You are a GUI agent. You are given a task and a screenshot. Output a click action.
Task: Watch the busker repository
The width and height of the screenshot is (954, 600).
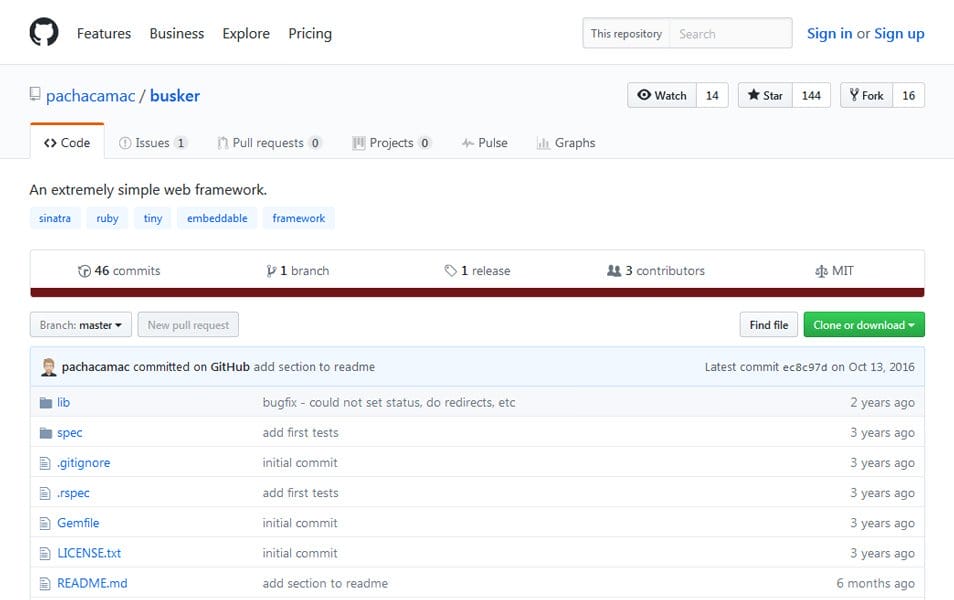click(662, 95)
